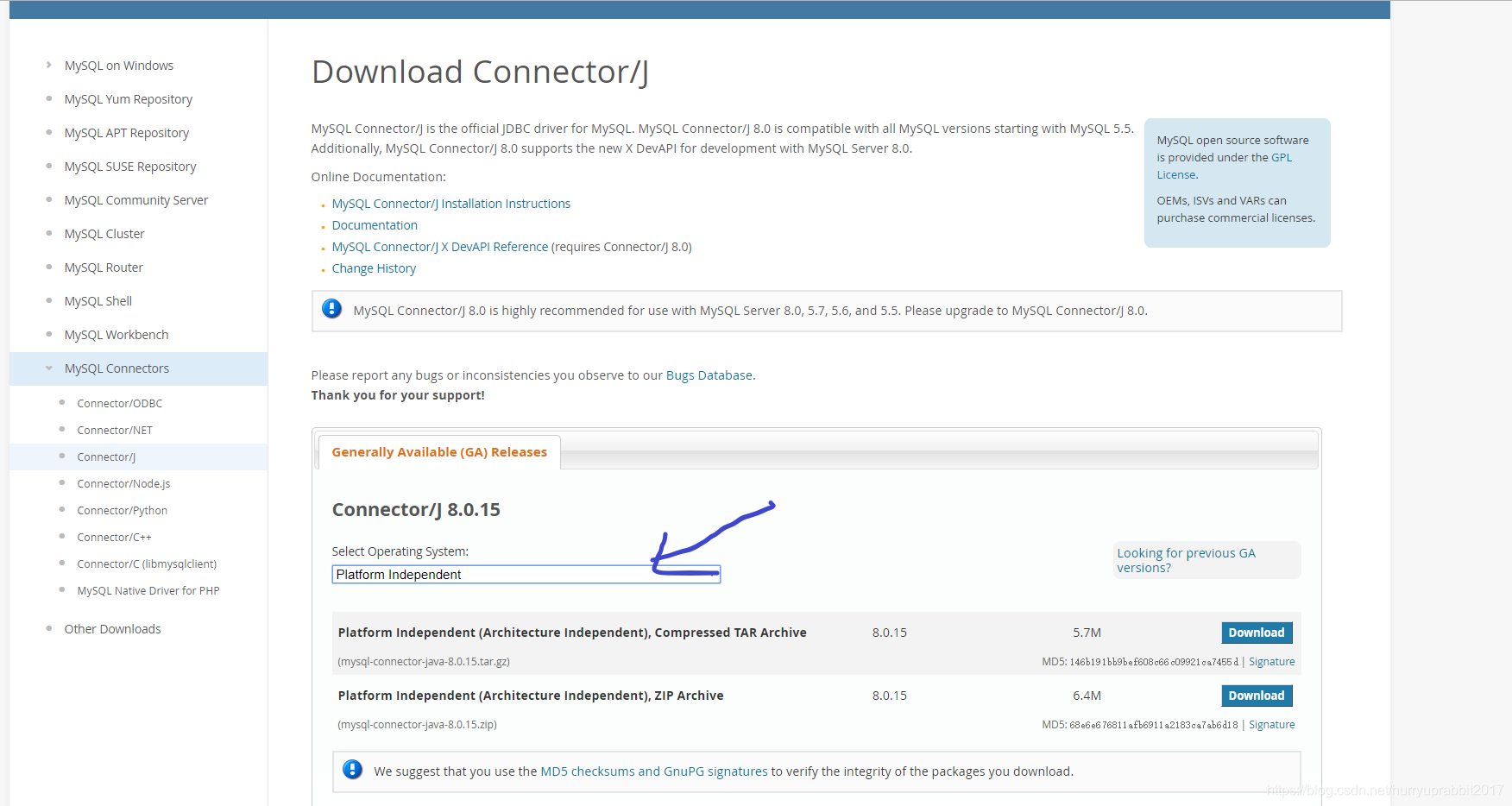Open MySQL Community Server downloads
The height and width of the screenshot is (806, 1512).
click(135, 200)
